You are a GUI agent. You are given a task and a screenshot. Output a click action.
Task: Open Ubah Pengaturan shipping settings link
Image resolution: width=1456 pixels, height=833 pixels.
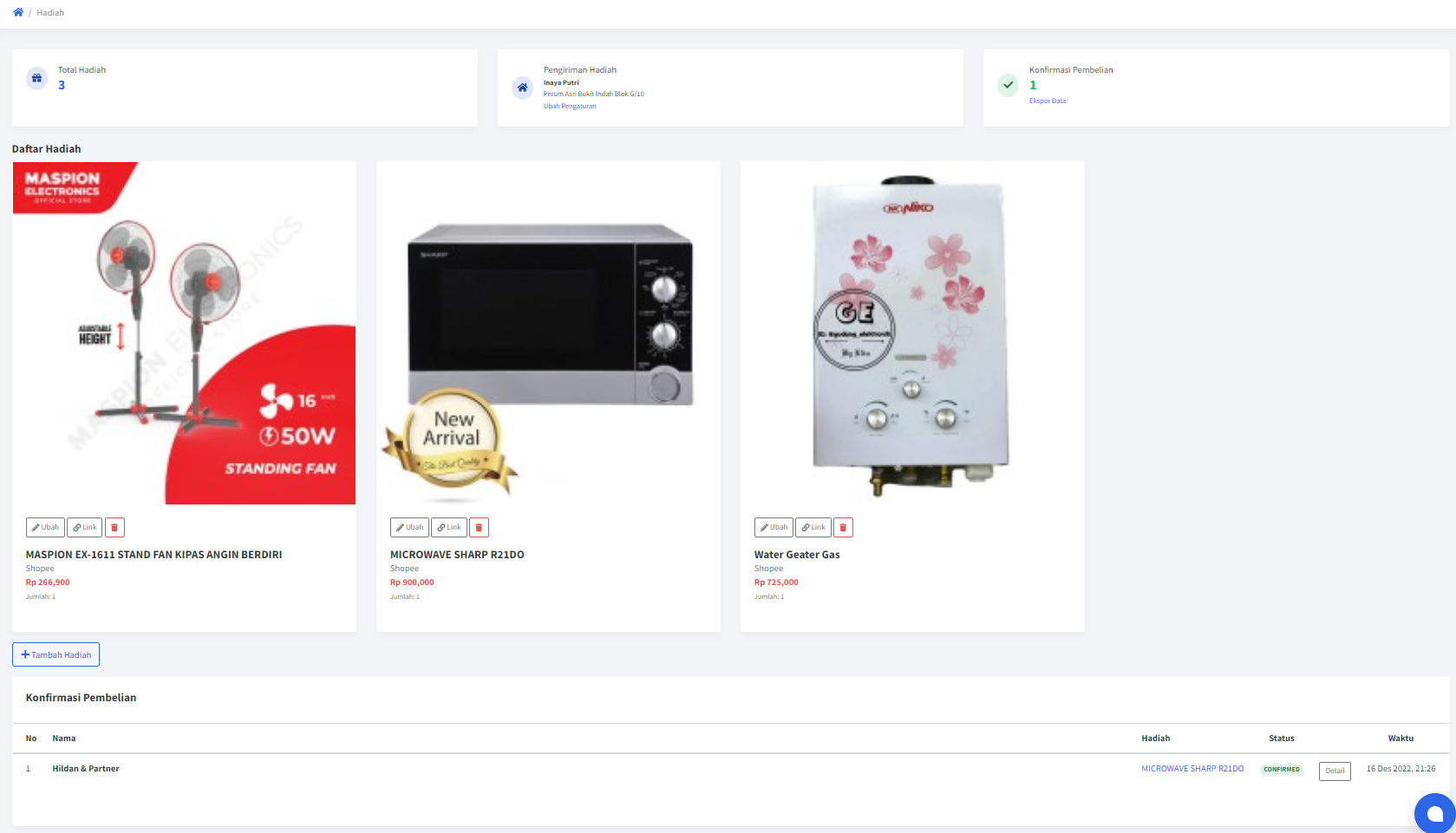570,106
